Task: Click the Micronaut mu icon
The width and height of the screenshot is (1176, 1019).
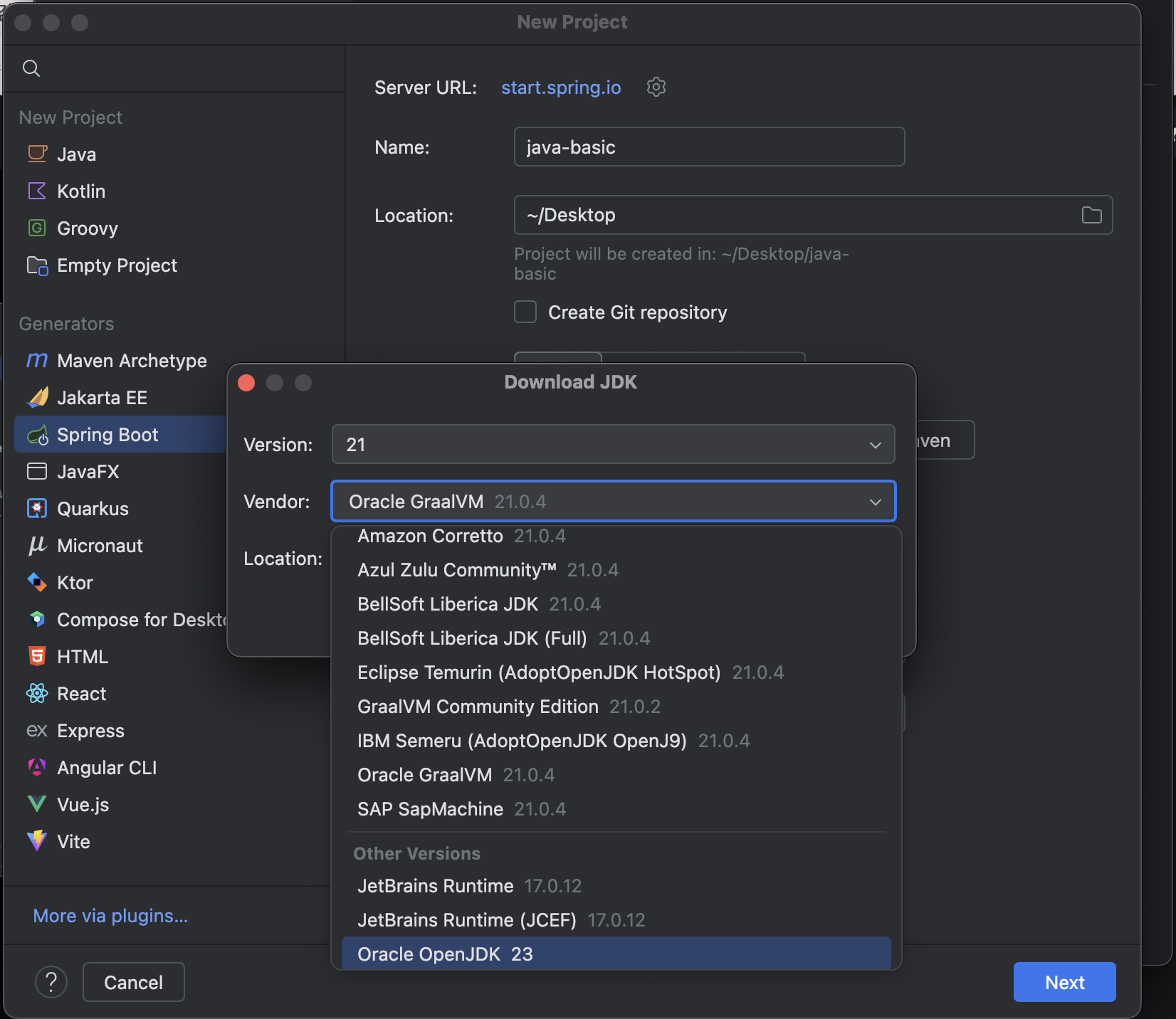Action: tap(37, 545)
